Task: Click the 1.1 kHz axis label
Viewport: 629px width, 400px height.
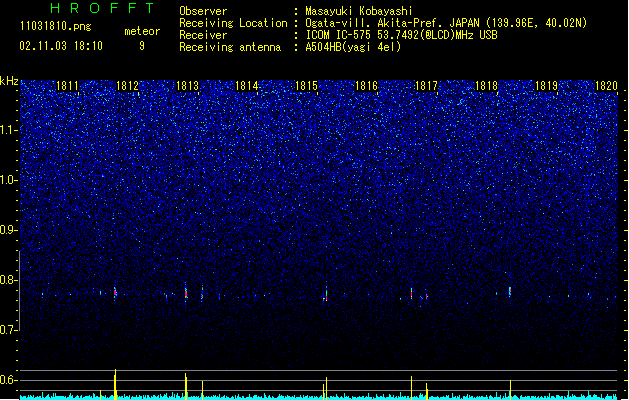Action: click(8, 130)
